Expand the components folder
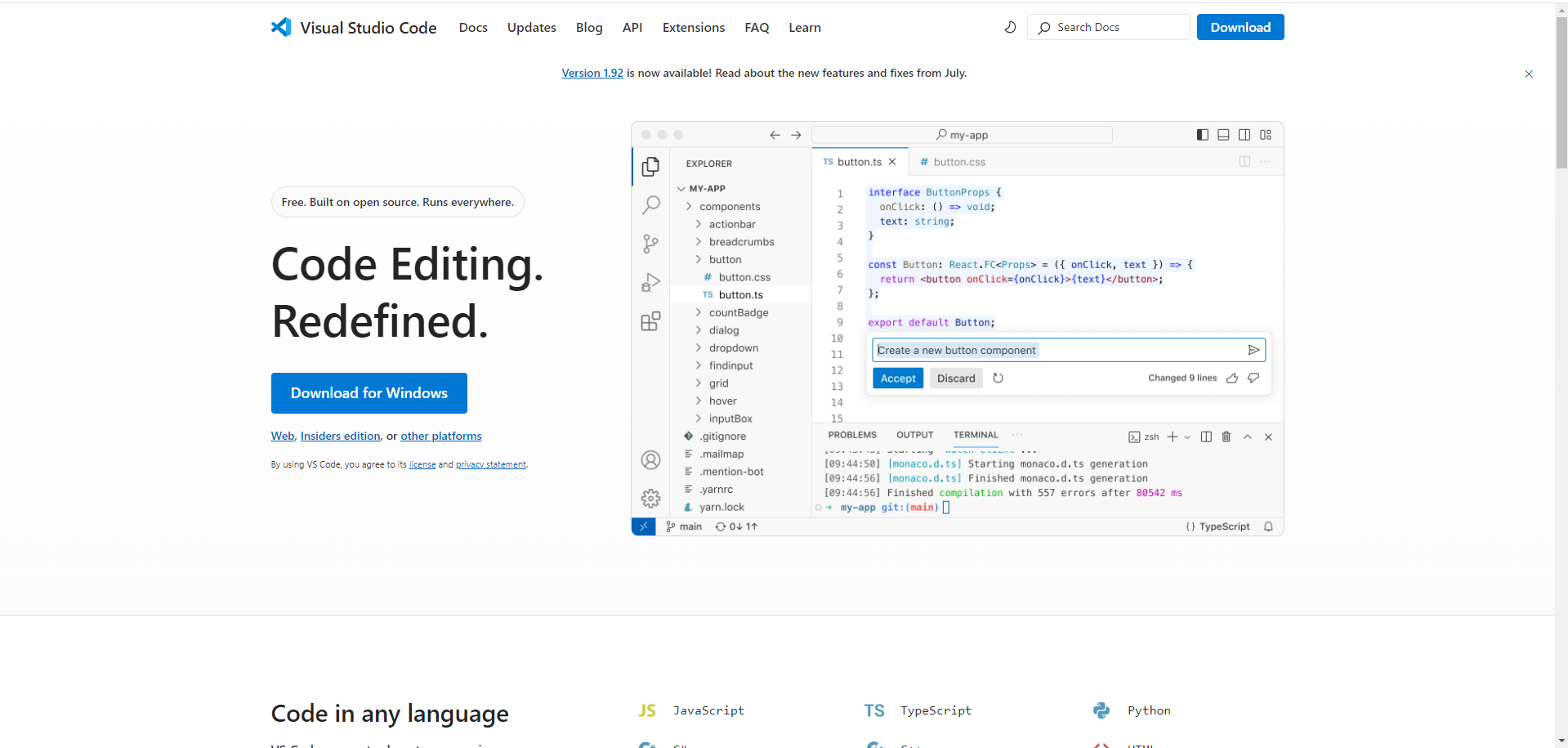This screenshot has width=1568, height=748. tap(729, 207)
